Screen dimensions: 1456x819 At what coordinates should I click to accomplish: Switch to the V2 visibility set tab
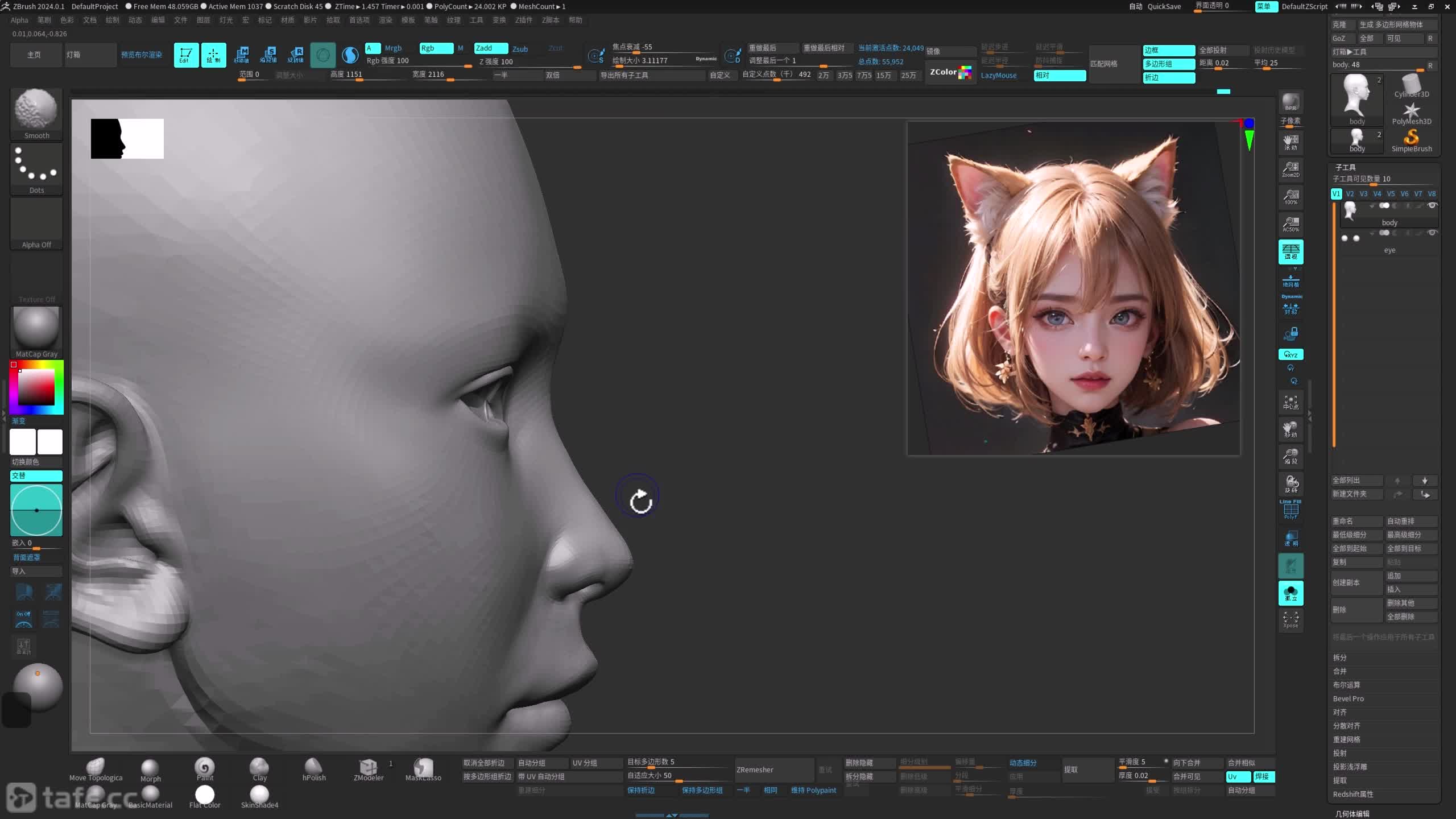pyautogui.click(x=1350, y=194)
